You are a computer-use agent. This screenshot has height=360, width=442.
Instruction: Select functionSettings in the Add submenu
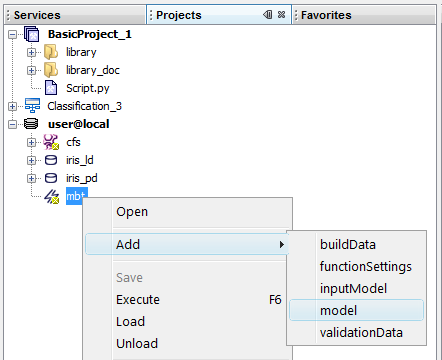click(356, 266)
